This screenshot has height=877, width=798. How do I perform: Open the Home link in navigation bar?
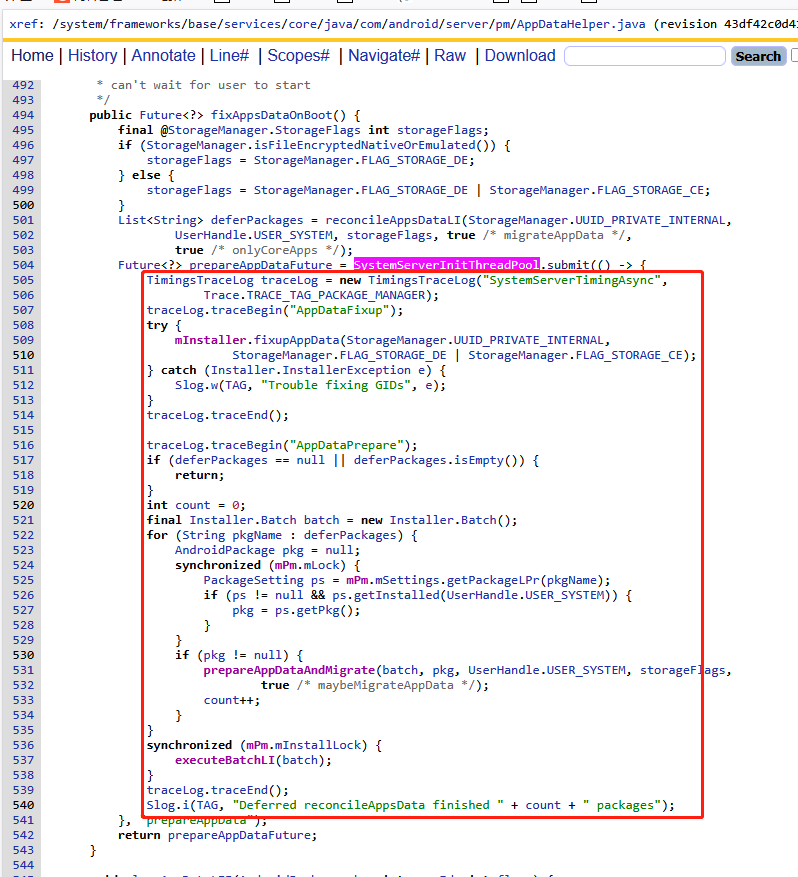pyautogui.click(x=32, y=56)
